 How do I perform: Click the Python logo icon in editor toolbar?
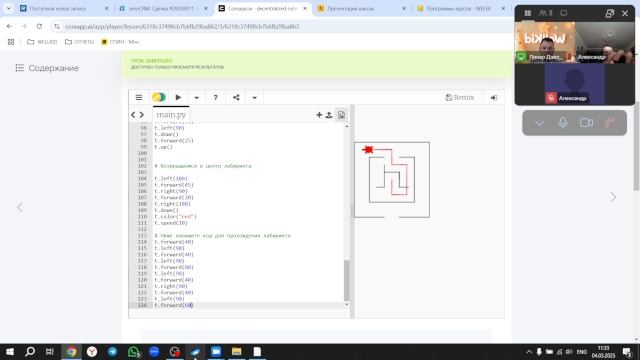coord(159,97)
